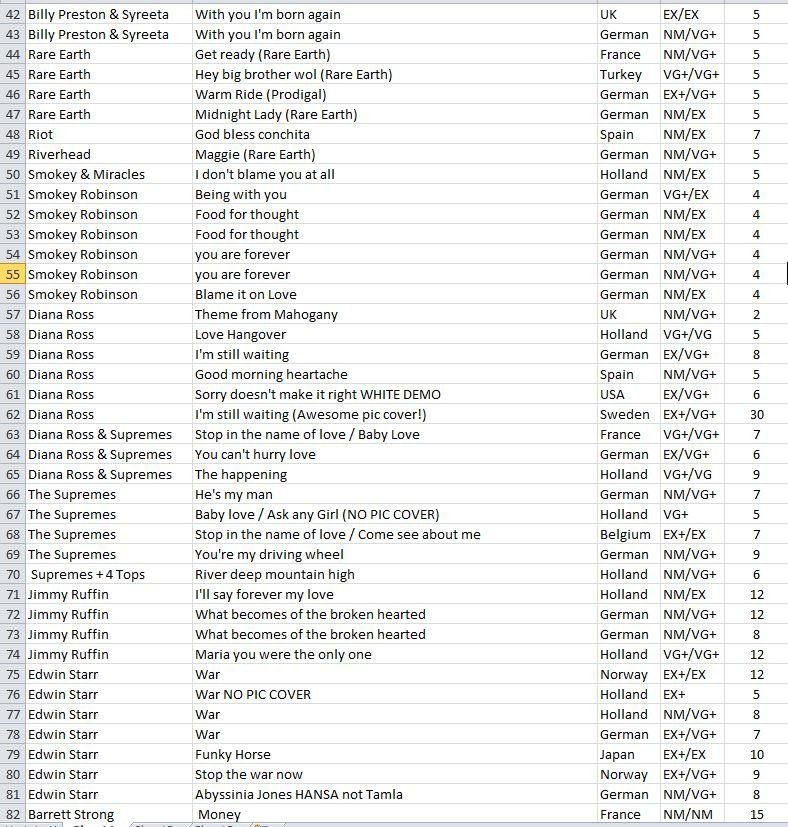This screenshot has width=788, height=827.
Task: Click the 'Japan' country cell
Action: click(x=629, y=755)
